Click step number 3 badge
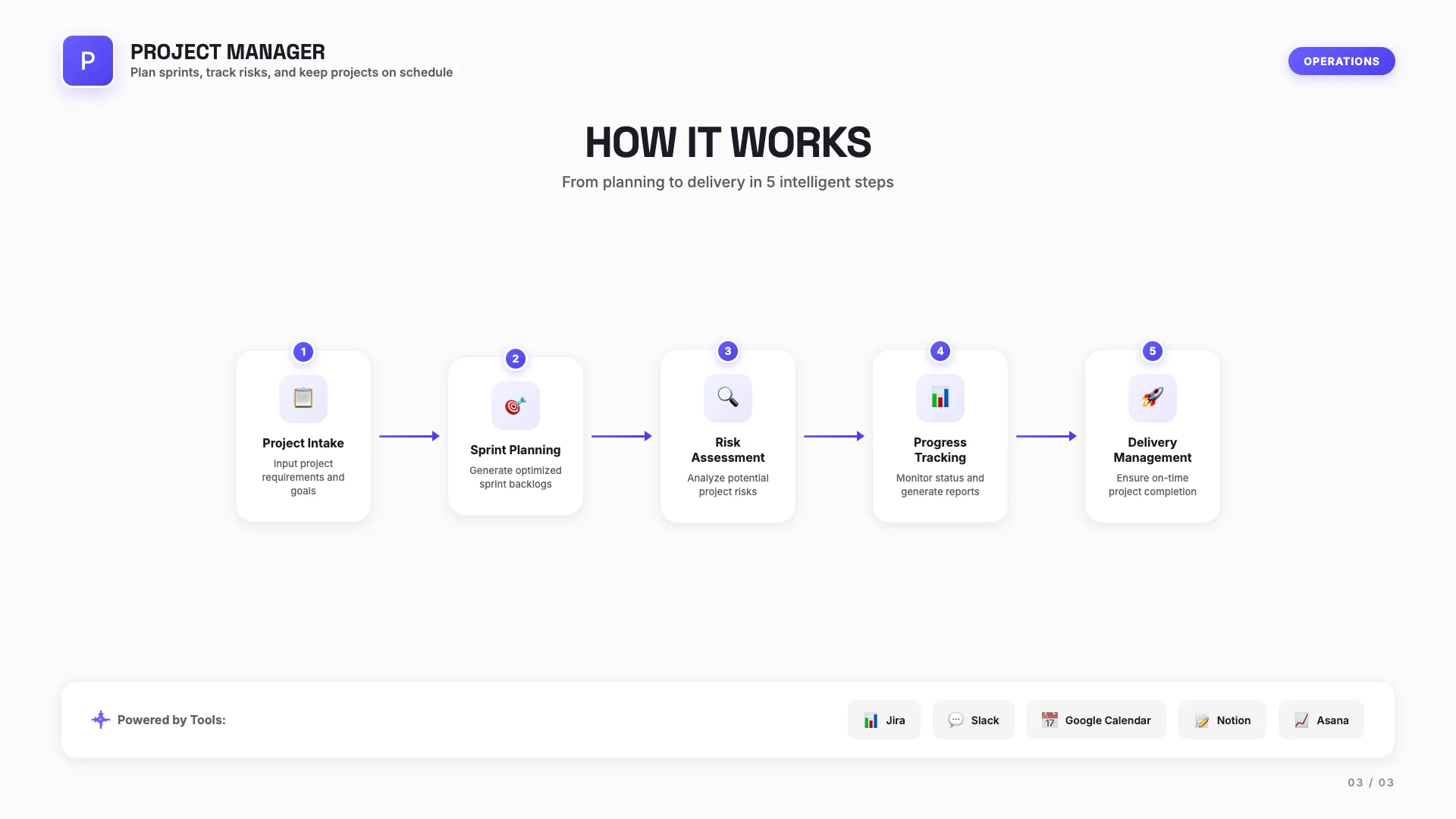Screen dimensions: 1456x819 click(x=728, y=351)
